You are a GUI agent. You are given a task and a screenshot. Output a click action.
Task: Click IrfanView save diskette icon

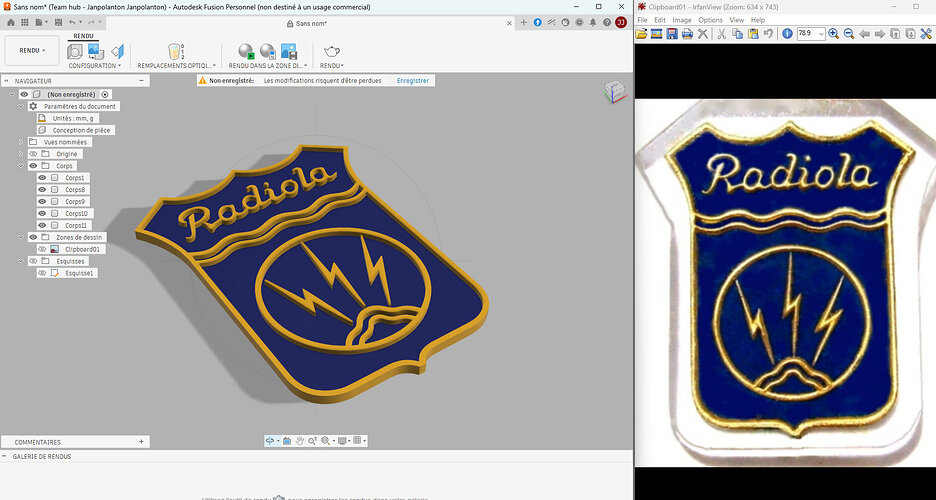point(672,34)
